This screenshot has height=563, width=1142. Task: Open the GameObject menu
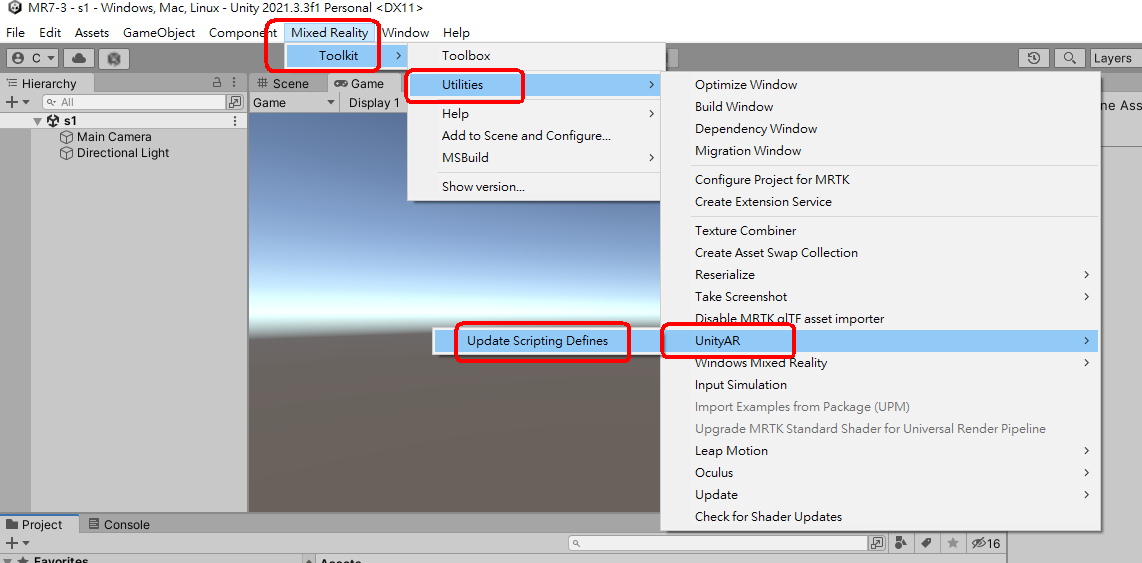tap(159, 33)
